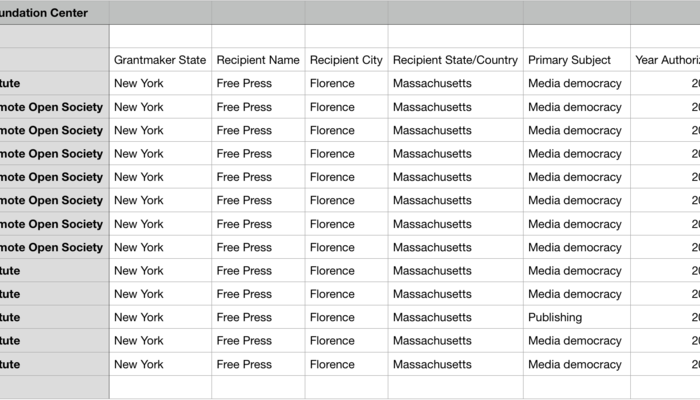Select the Publishing cell in Primary Subject
Screen dimensions: 700x400
tap(555, 317)
